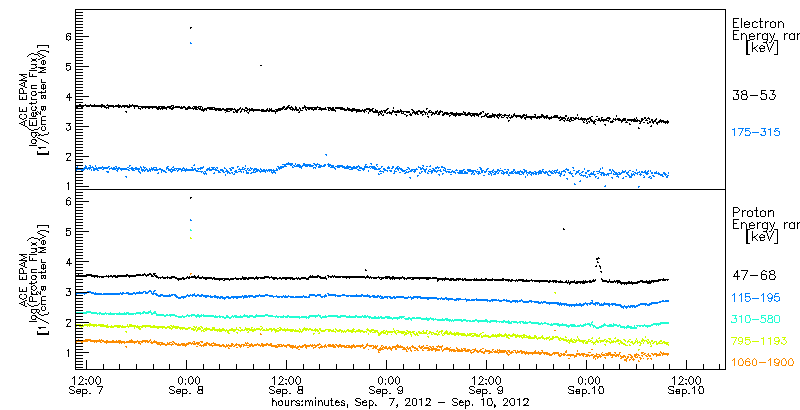Click the 0:00 Sep.10 time axis label
Viewport: 800px width, 410px height.
click(586, 386)
